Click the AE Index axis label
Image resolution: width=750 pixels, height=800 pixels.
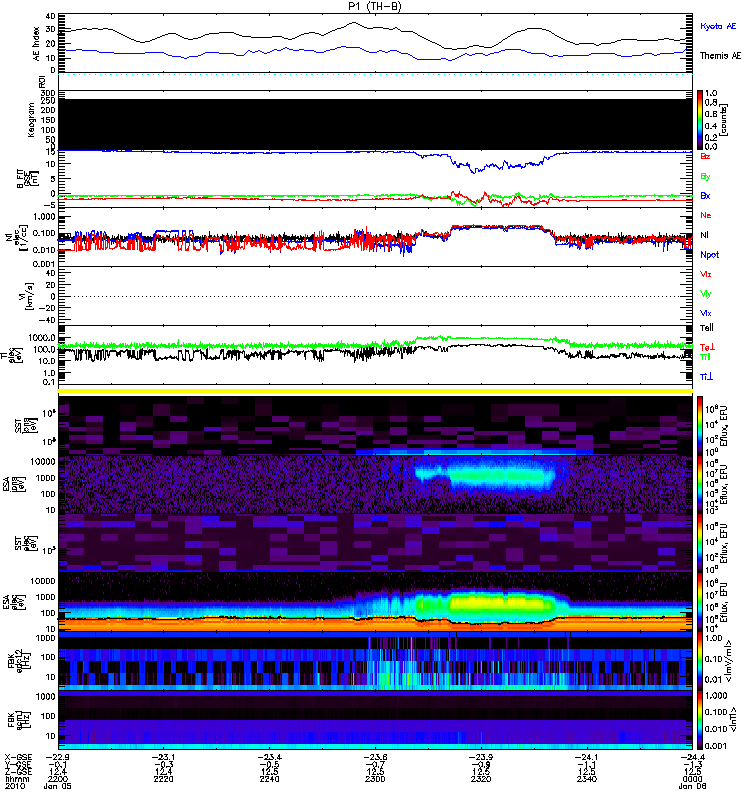click(36, 44)
